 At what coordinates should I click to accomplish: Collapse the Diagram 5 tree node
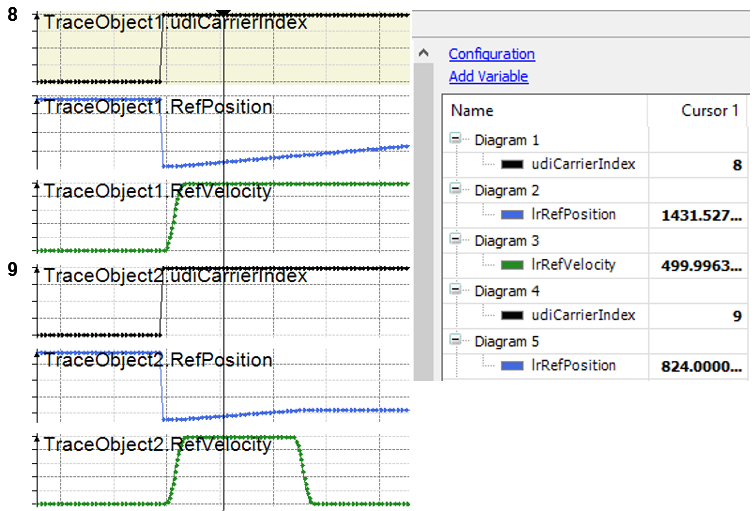(457, 341)
